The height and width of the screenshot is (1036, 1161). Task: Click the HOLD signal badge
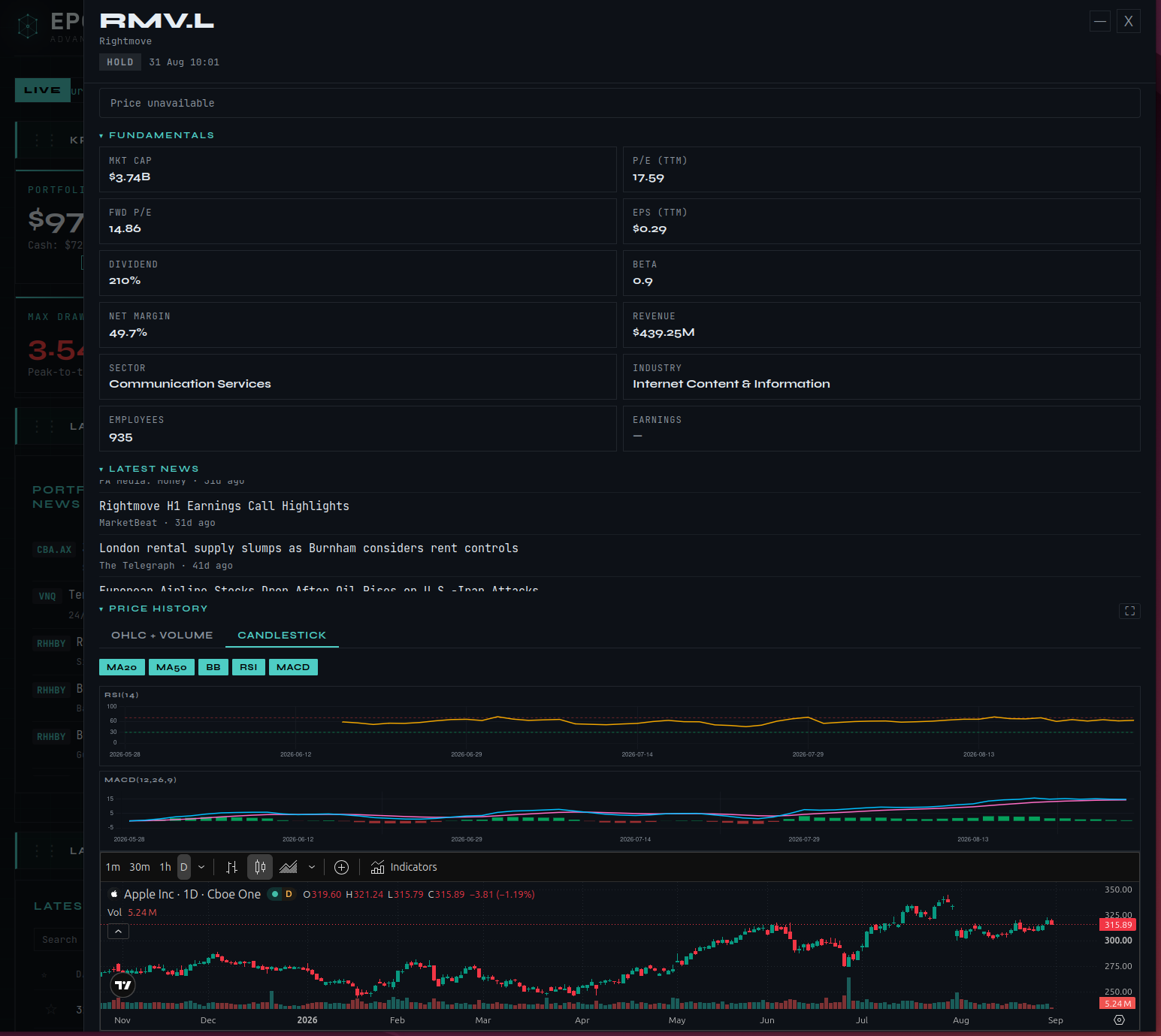(x=120, y=62)
